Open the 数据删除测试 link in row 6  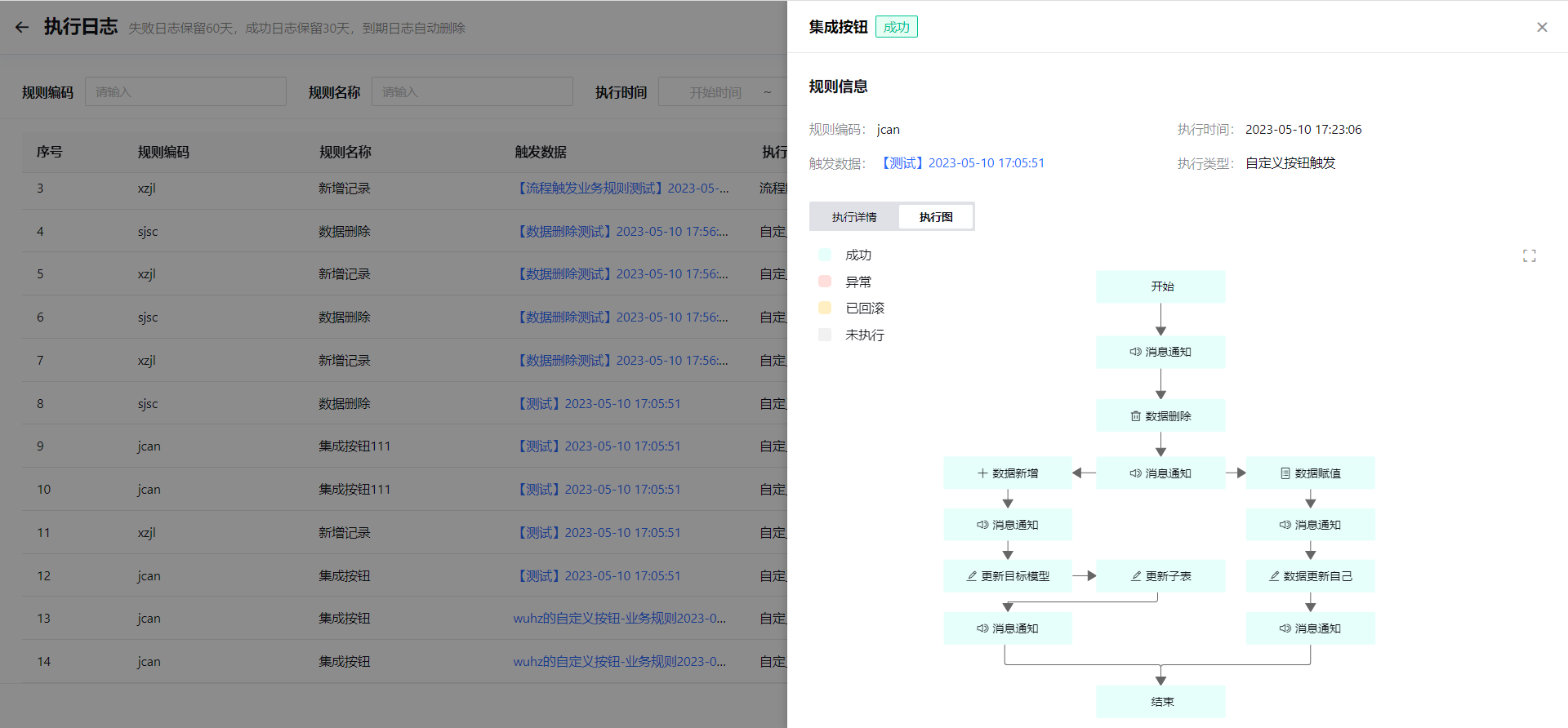tap(621, 317)
